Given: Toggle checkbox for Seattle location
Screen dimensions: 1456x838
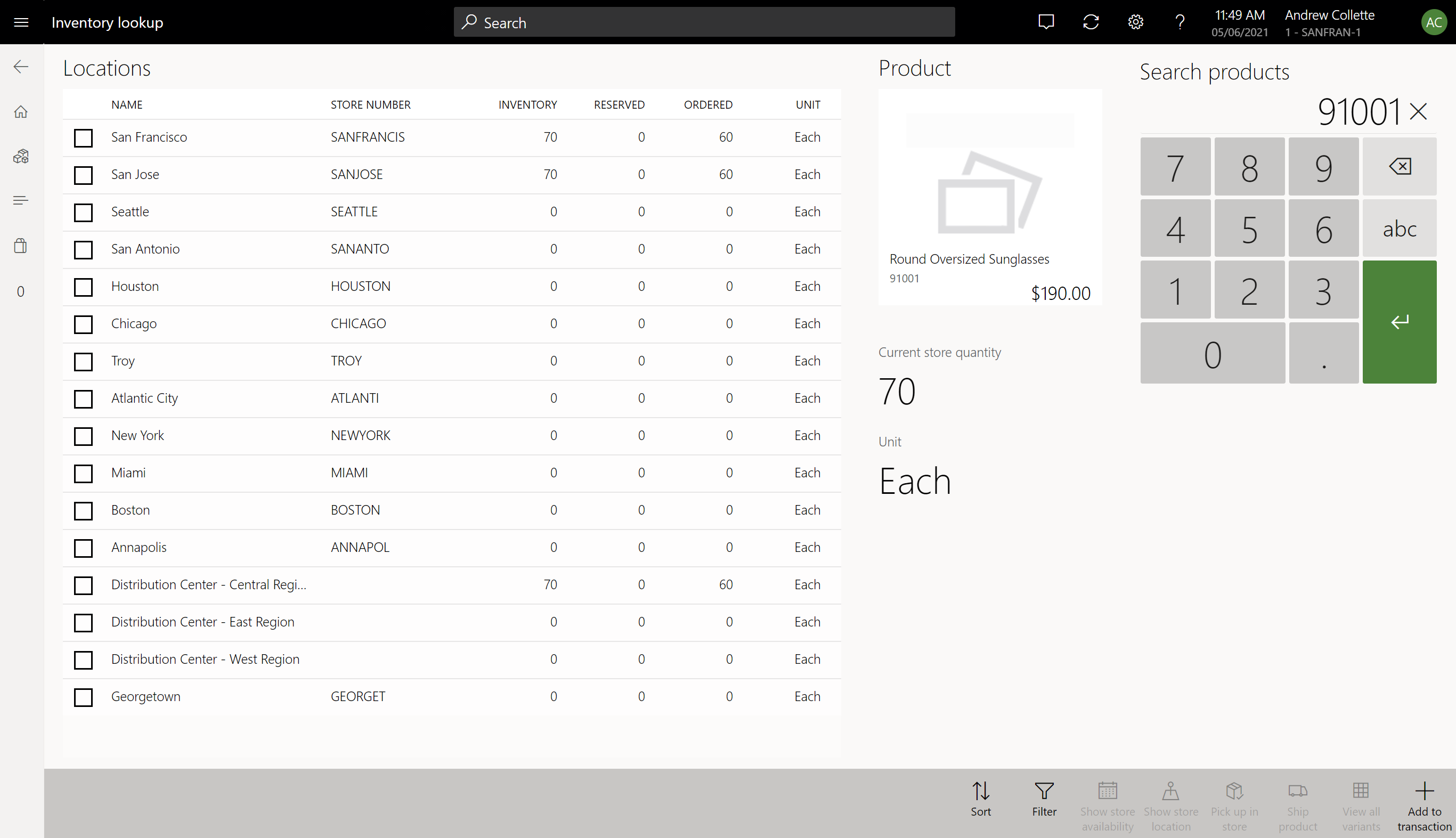Looking at the screenshot, I should 83,212.
